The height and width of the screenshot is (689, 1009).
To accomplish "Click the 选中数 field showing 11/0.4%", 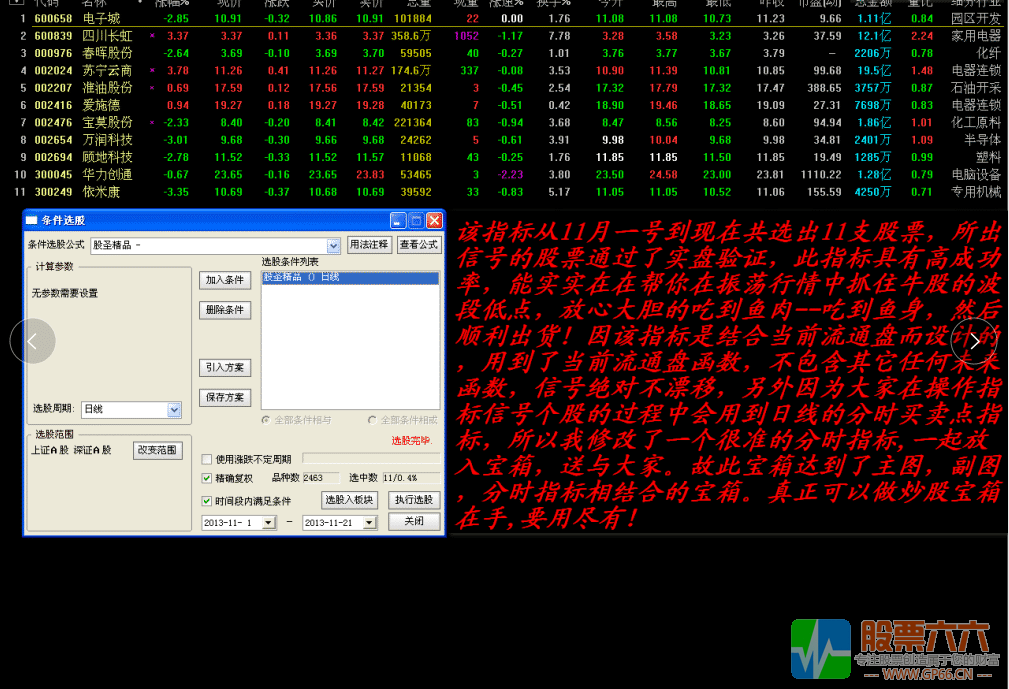I will pos(411,478).
